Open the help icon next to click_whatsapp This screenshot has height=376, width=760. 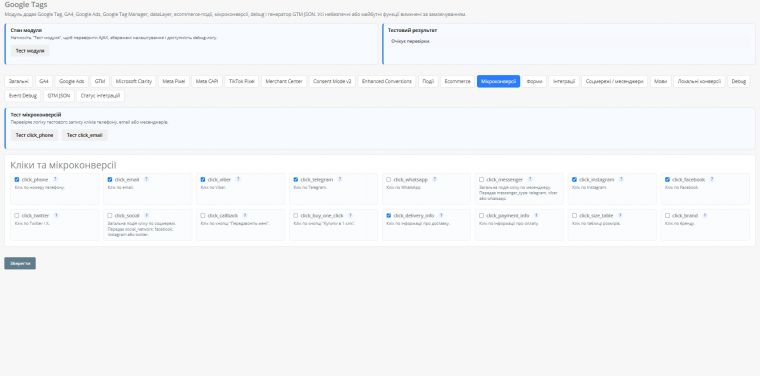[x=434, y=179]
